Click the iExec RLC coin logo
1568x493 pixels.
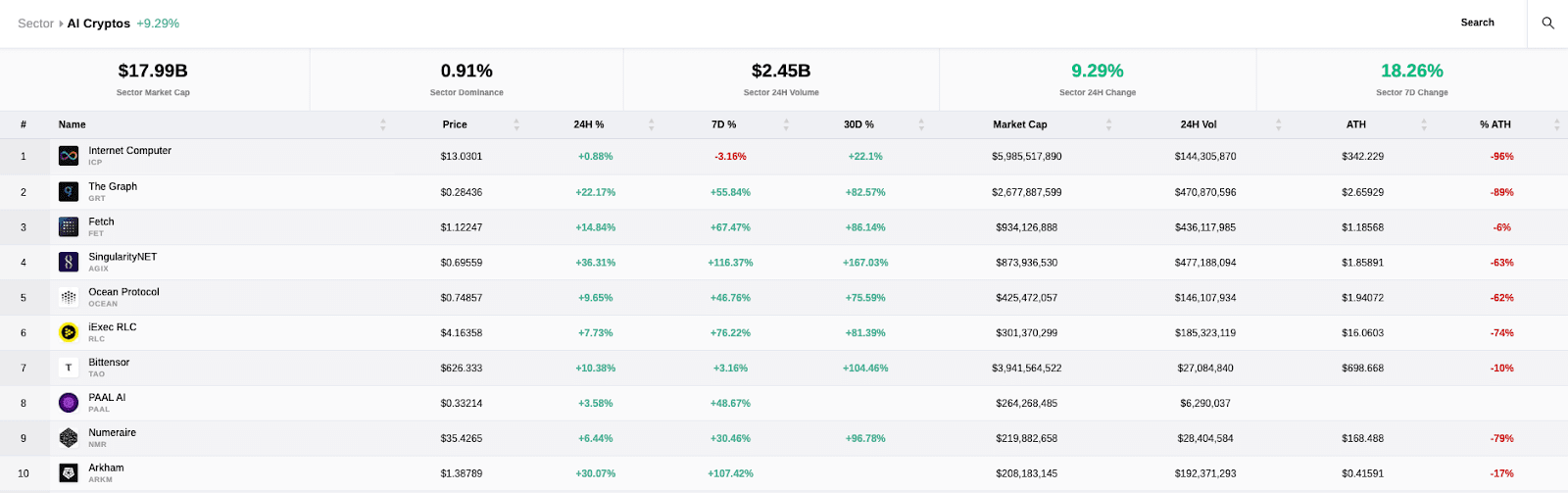pyautogui.click(x=69, y=332)
